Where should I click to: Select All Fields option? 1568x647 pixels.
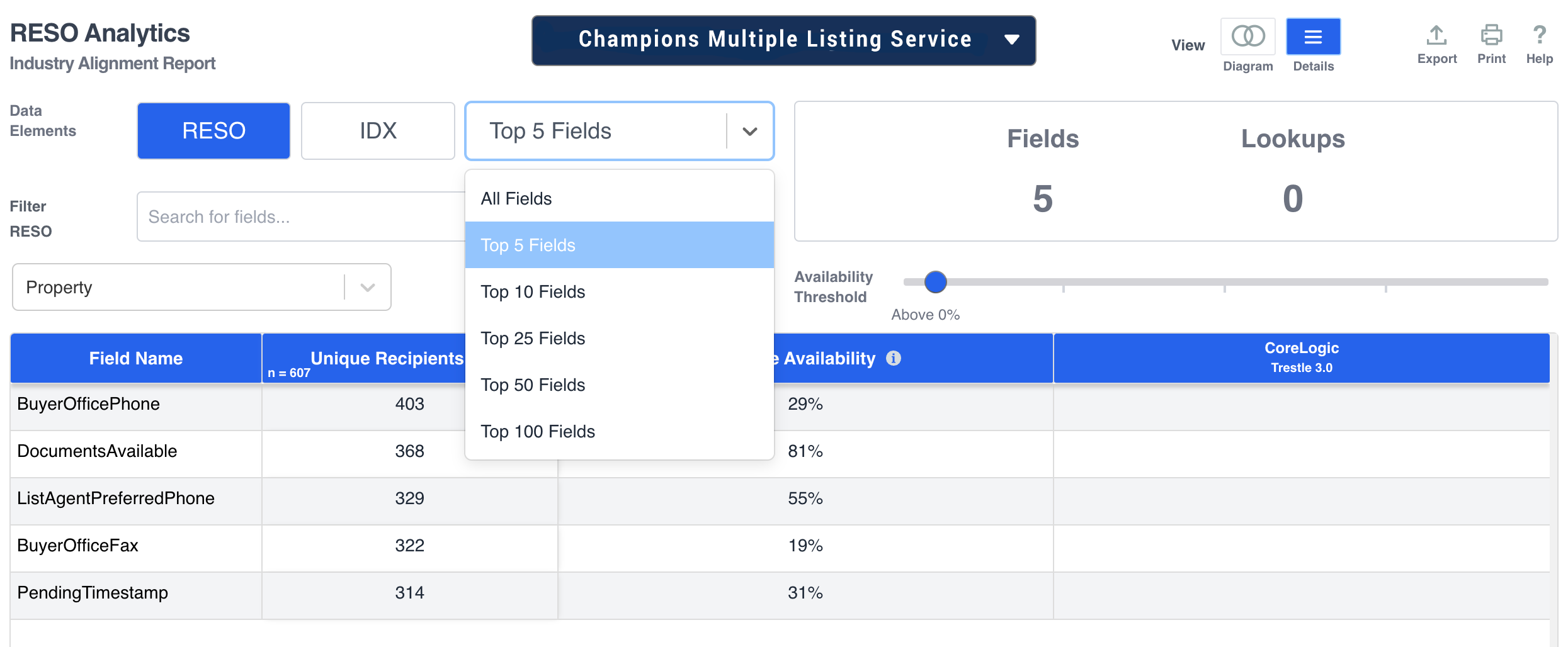pyautogui.click(x=516, y=198)
